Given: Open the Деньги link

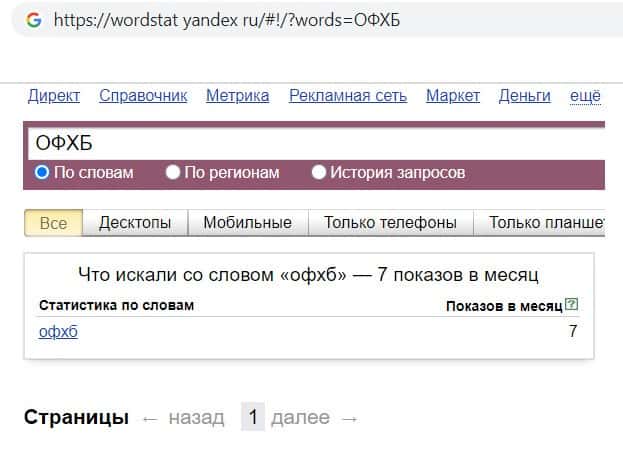Looking at the screenshot, I should point(525,95).
